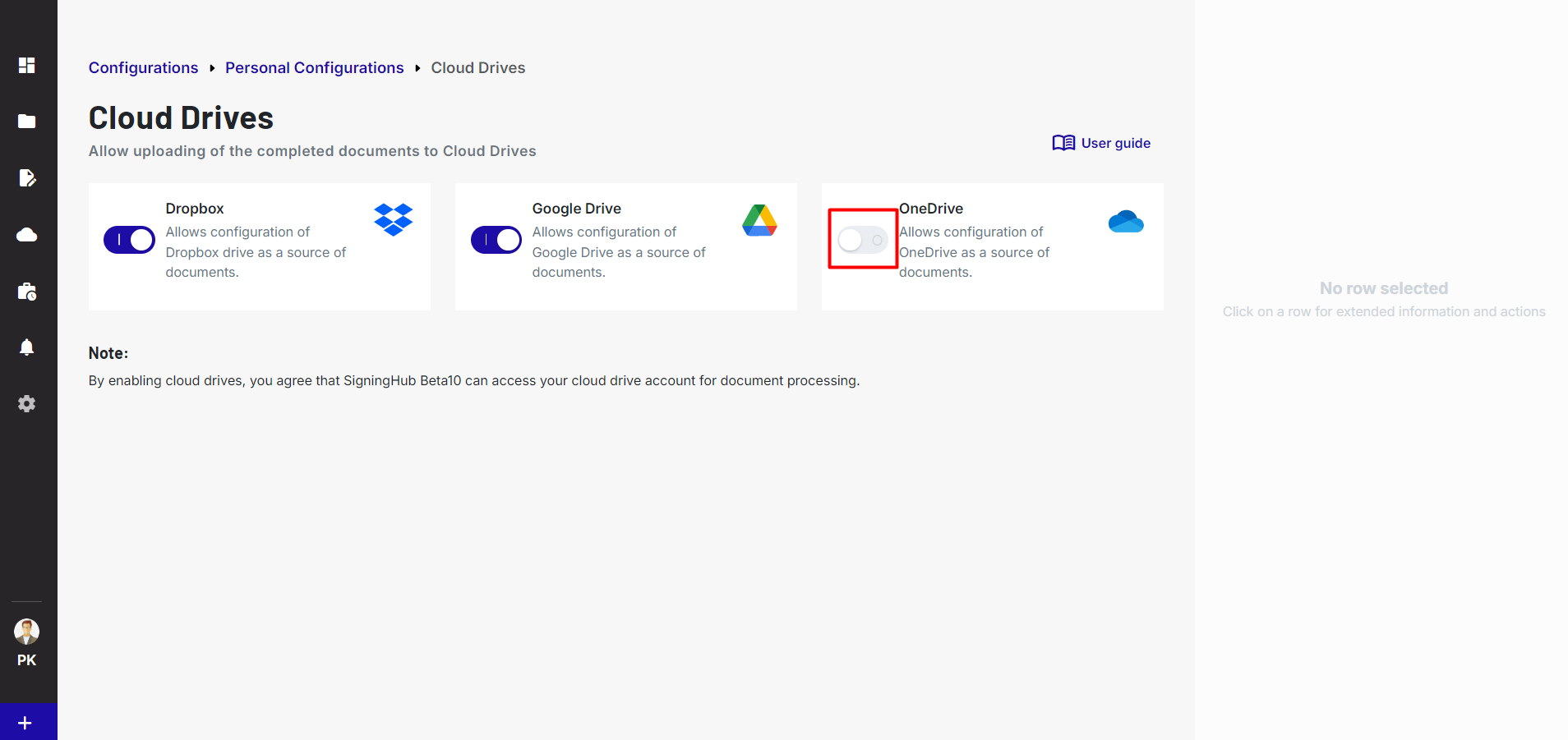Image resolution: width=1568 pixels, height=740 pixels.
Task: Click the Google Drive logo icon
Action: point(760,220)
